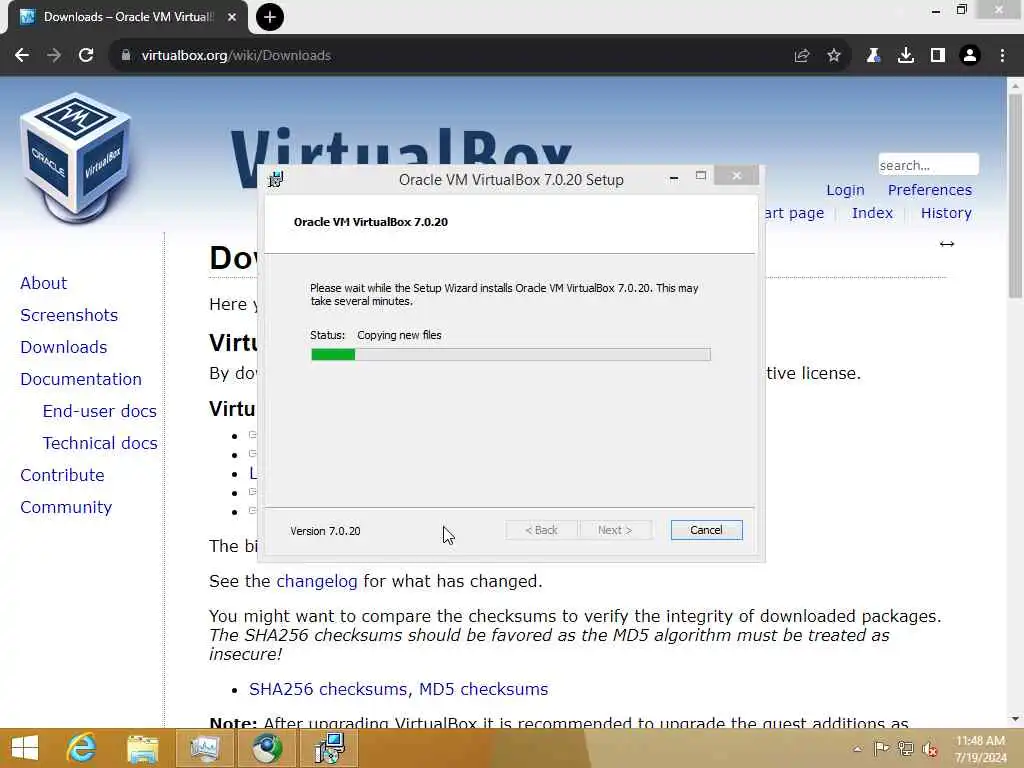Reload the VirtualBox downloads page
Screen dimensions: 1024x768
click(x=86, y=56)
